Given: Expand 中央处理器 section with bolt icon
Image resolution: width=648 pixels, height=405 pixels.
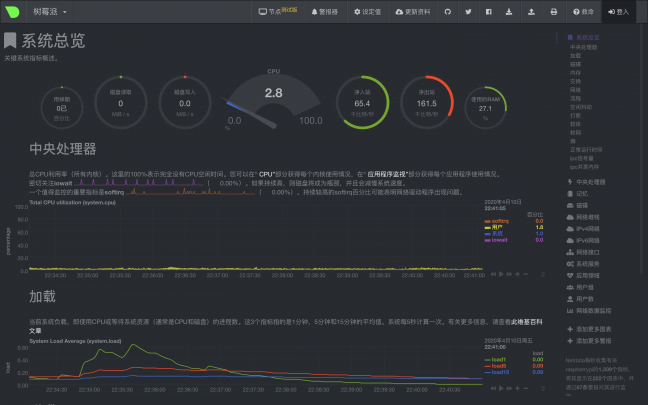Looking at the screenshot, I should (x=586, y=182).
